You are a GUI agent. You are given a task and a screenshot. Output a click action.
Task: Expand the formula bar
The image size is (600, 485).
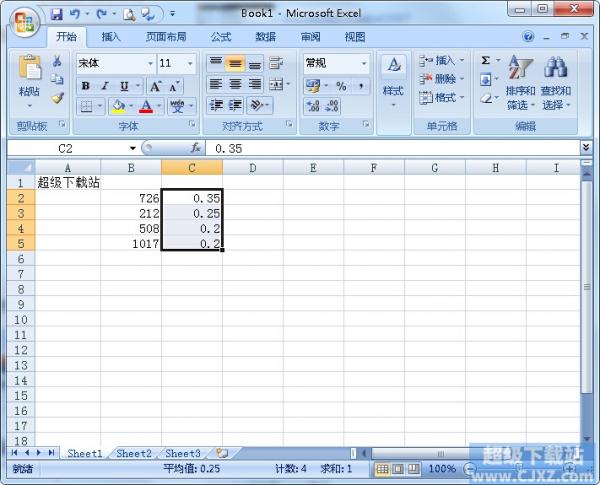click(586, 147)
